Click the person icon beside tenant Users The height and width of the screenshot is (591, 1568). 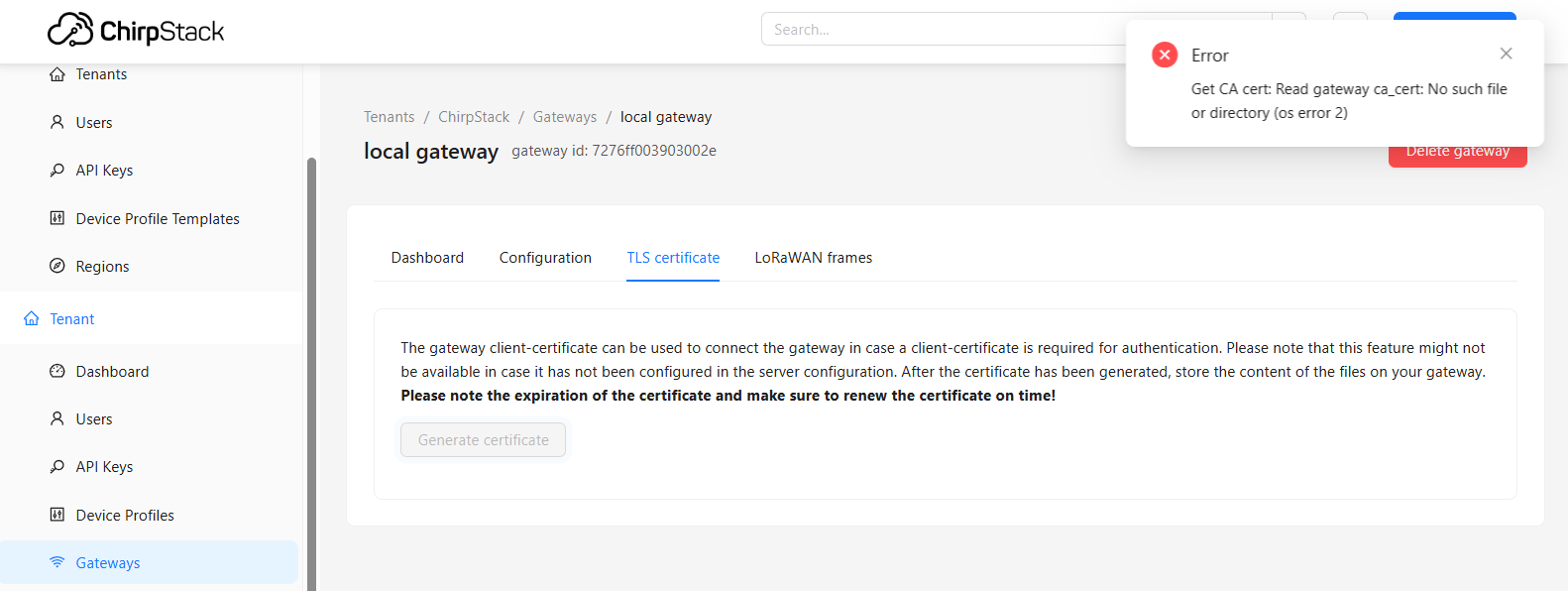coord(57,418)
